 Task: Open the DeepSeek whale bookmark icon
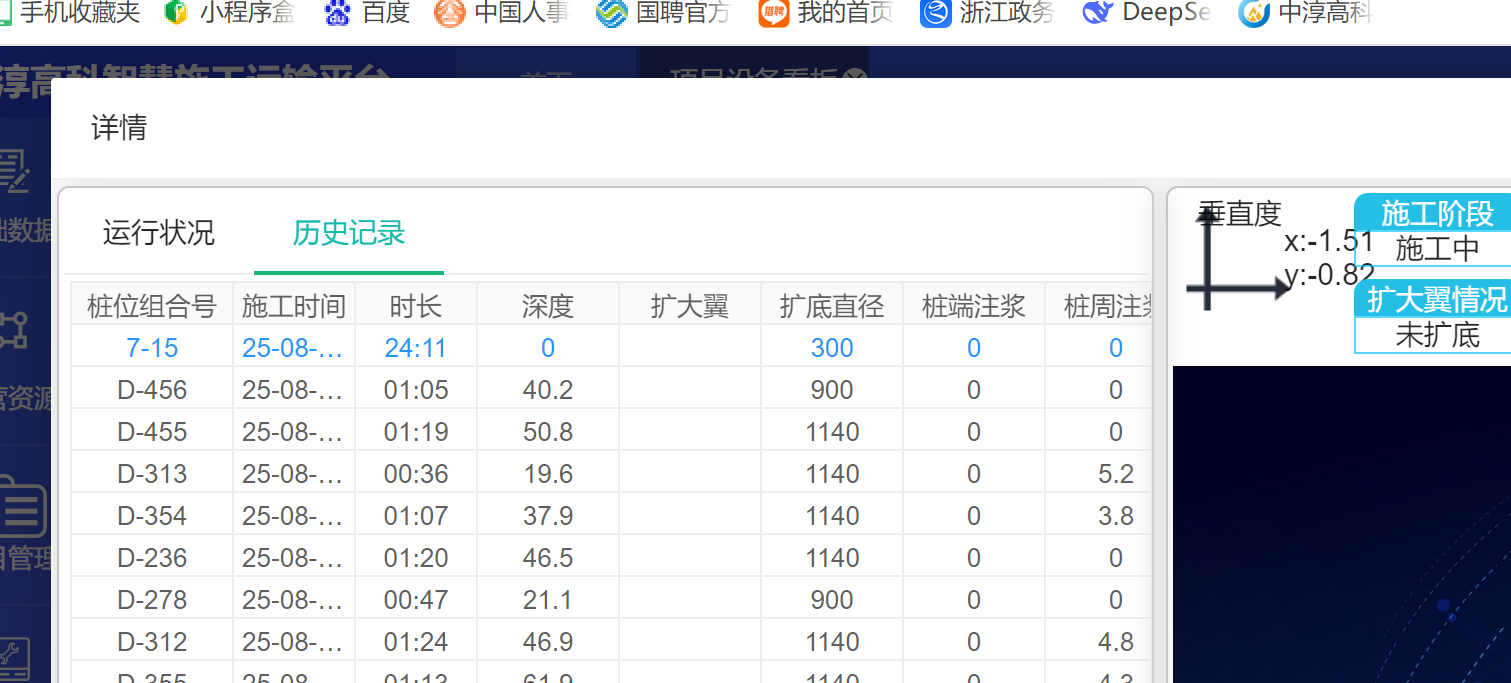[1098, 13]
